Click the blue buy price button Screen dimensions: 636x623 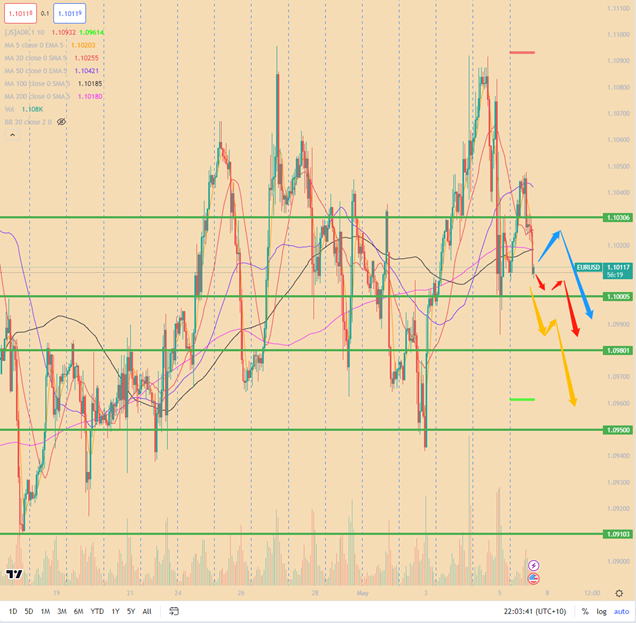pyautogui.click(x=69, y=14)
